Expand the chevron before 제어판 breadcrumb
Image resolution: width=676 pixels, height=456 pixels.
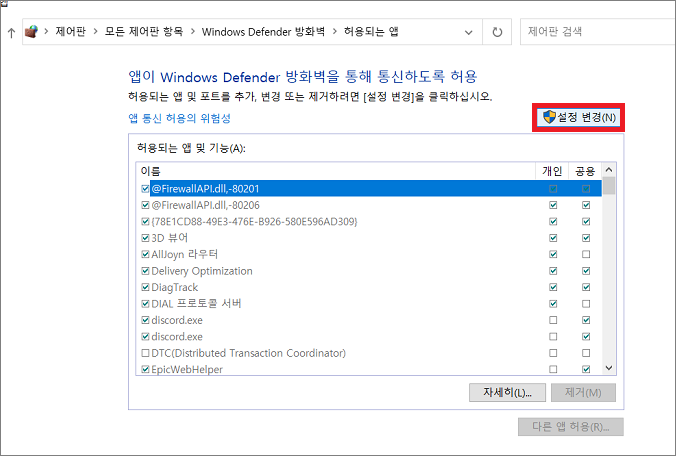(x=46, y=31)
